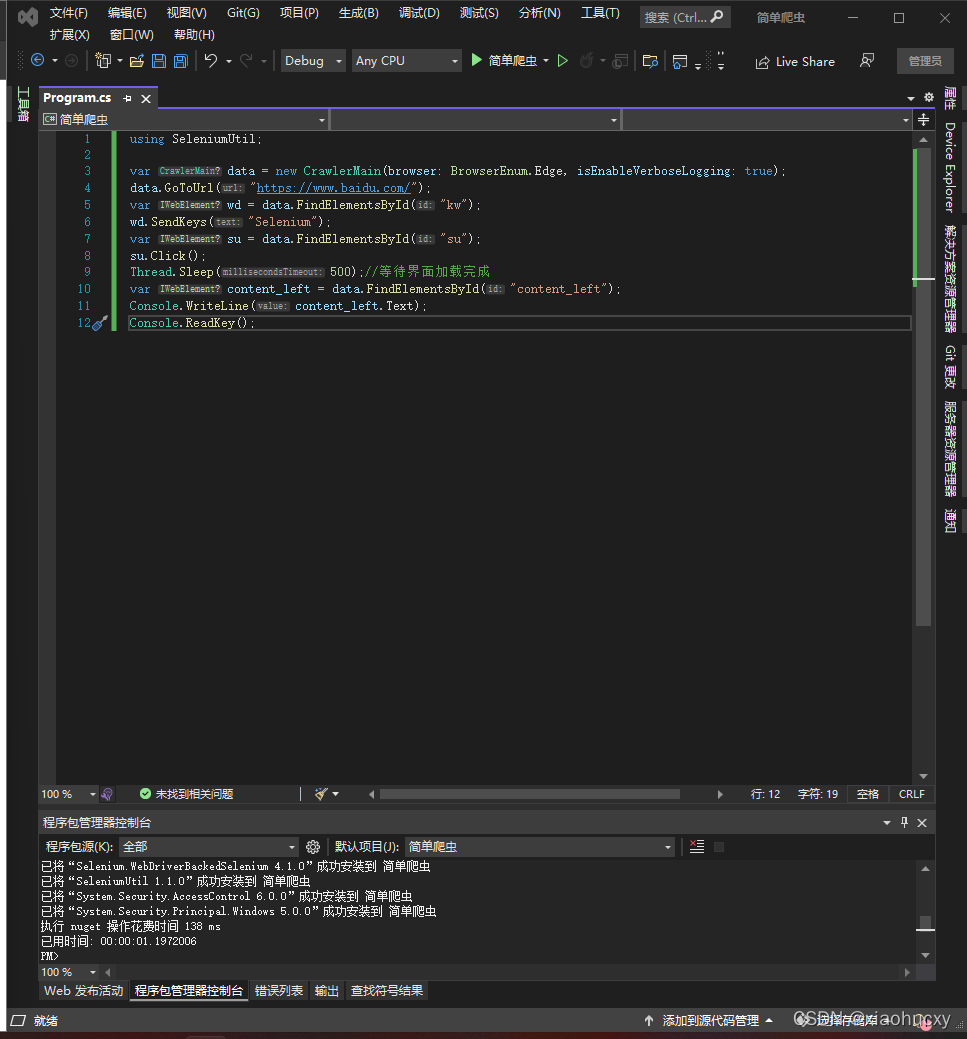The width and height of the screenshot is (967, 1039).
Task: Open the 工具箱 side panel tab
Action: pos(23,104)
